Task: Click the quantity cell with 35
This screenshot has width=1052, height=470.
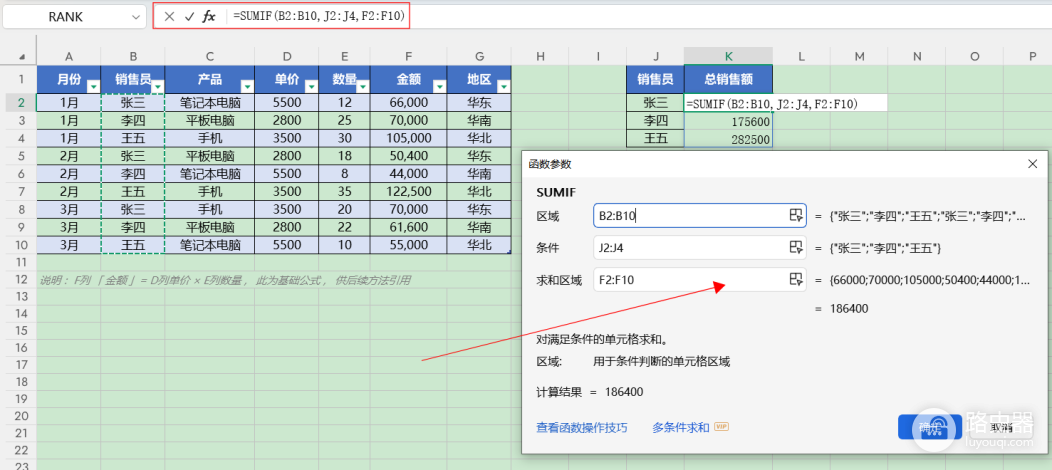Action: (344, 191)
